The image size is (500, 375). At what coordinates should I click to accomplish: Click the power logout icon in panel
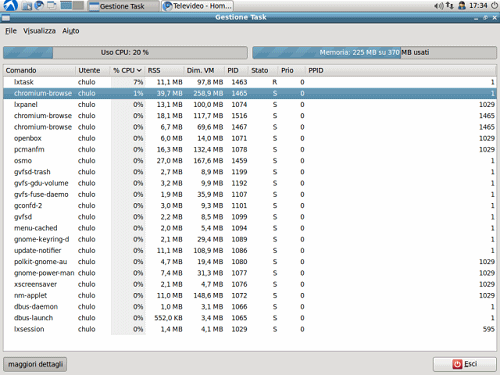point(494,6)
